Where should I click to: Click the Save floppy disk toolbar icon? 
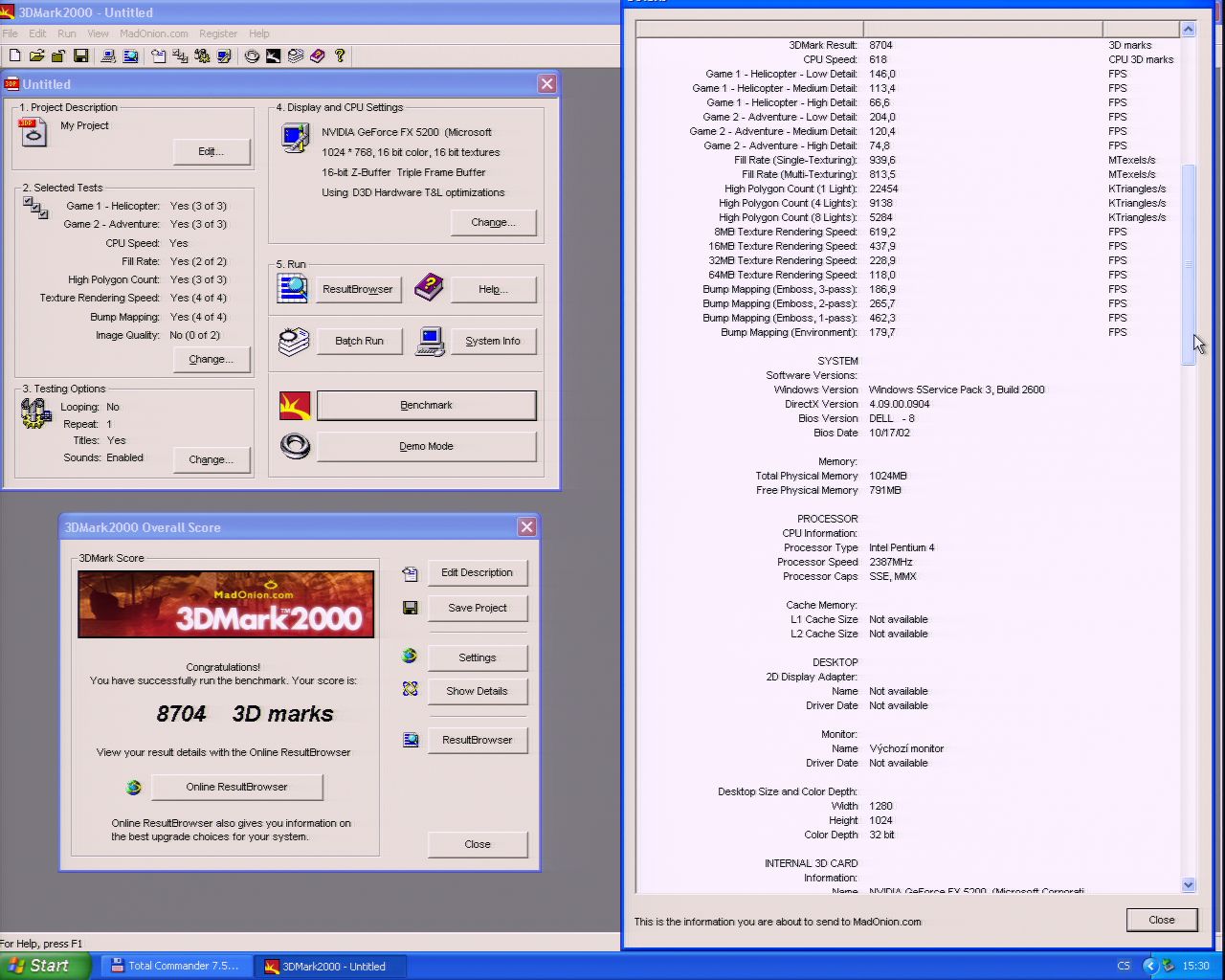80,56
